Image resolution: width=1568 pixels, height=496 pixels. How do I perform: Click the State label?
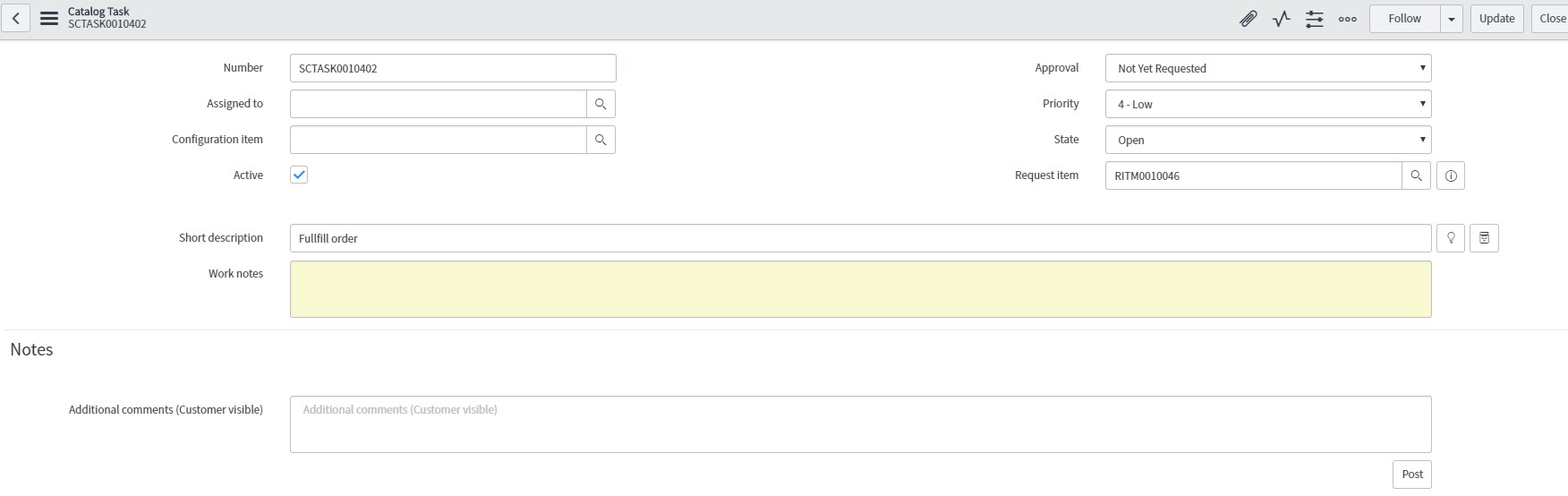pyautogui.click(x=1066, y=140)
